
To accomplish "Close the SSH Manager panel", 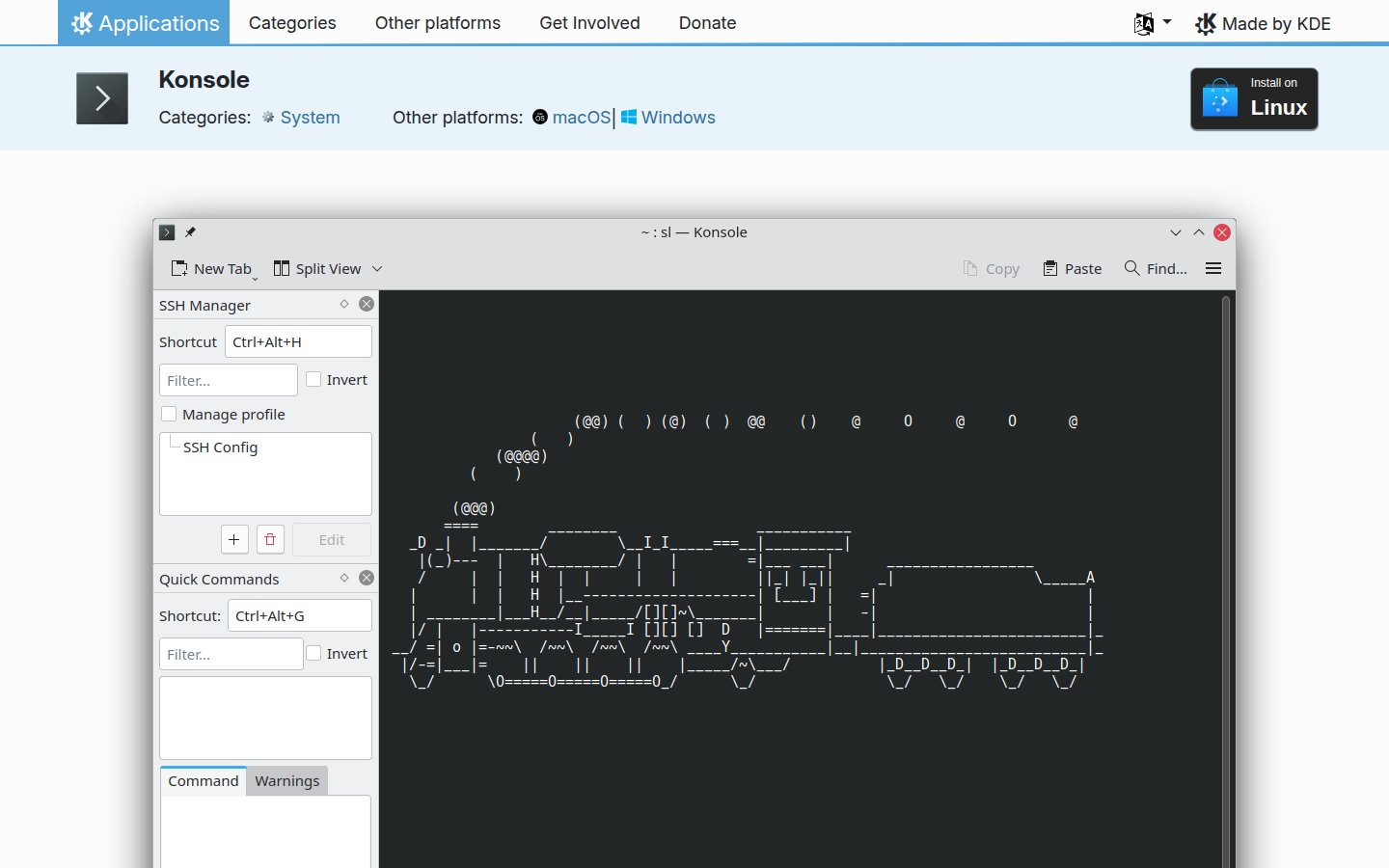I will (x=367, y=304).
